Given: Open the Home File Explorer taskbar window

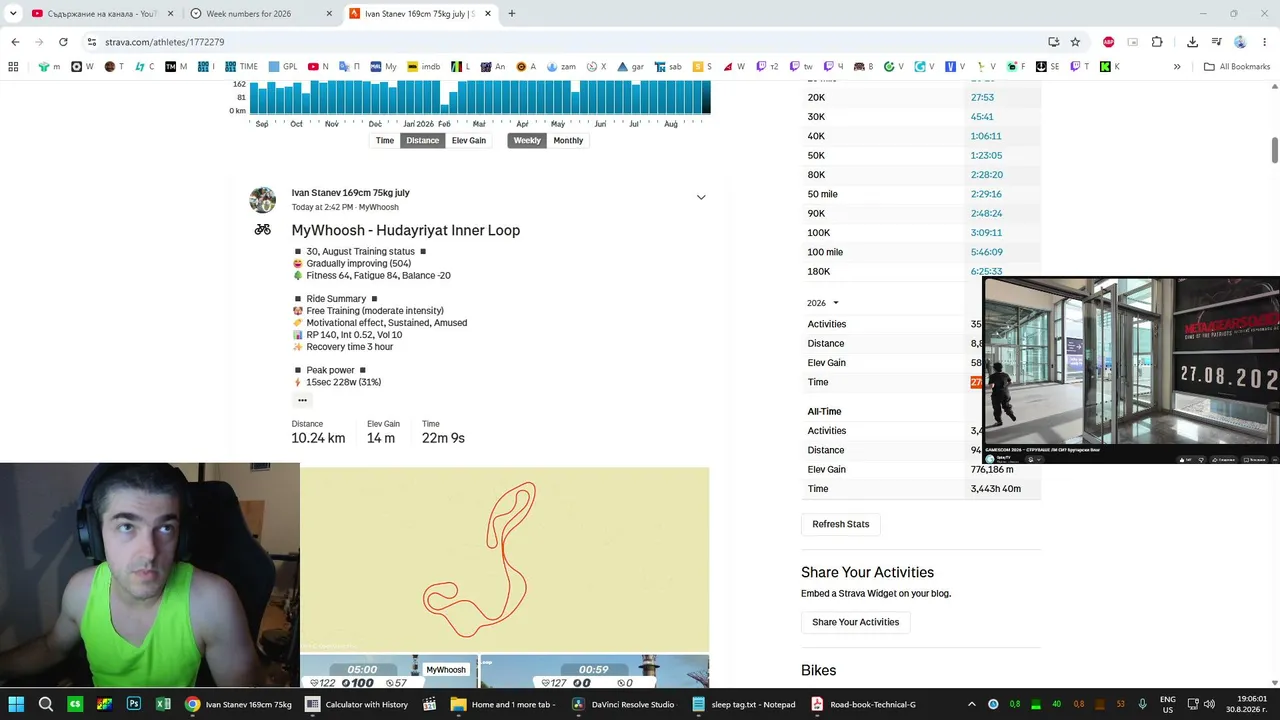Looking at the screenshot, I should pos(504,704).
